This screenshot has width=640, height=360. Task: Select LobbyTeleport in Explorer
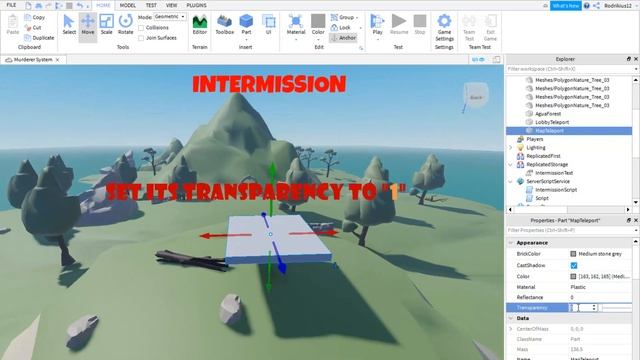click(552, 122)
